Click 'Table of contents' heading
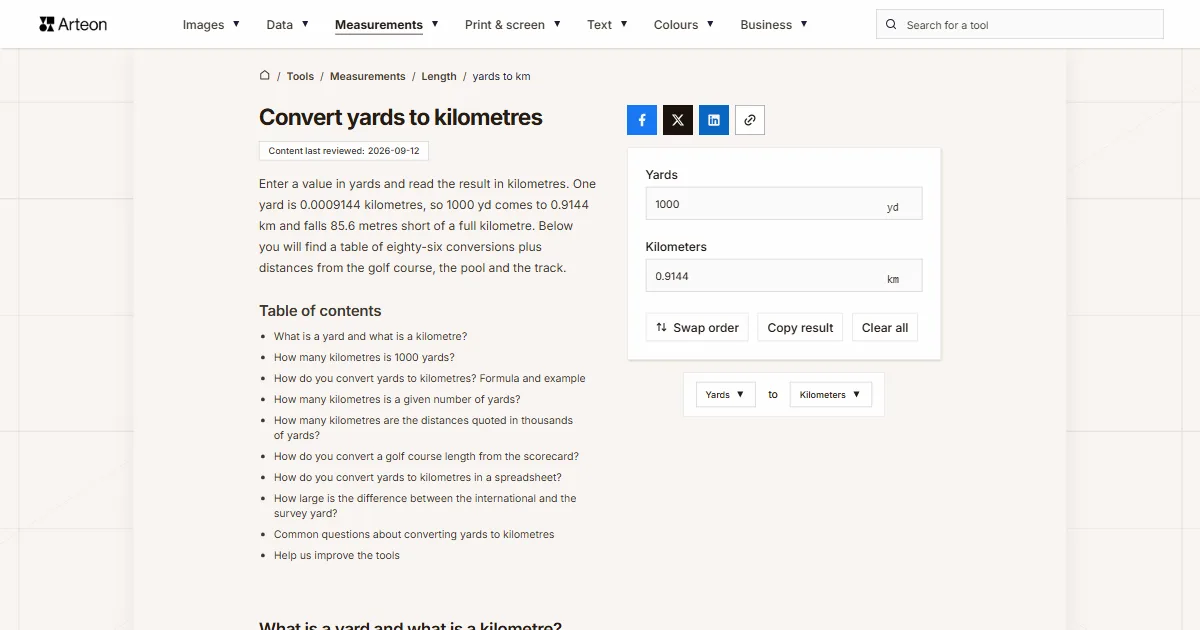 click(320, 311)
